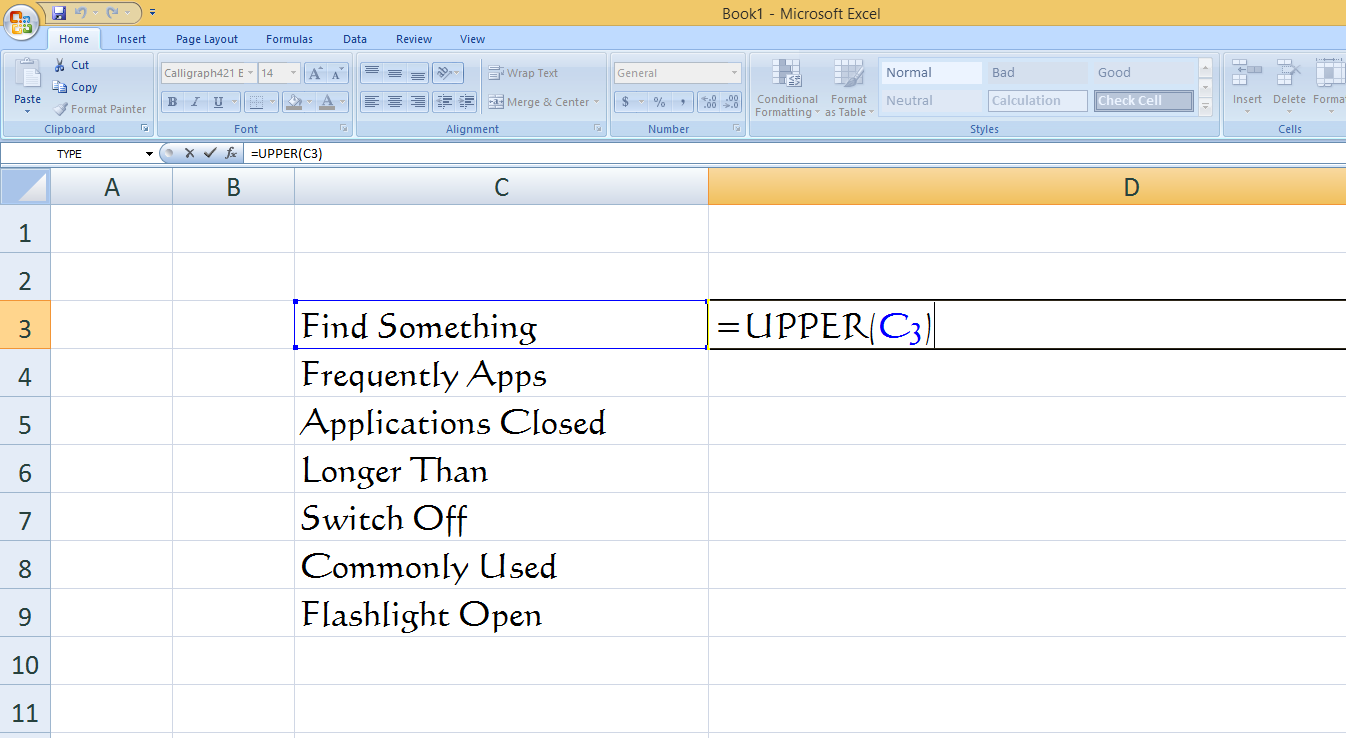Click the Format as Table button
Image resolution: width=1346 pixels, height=738 pixels.
pos(849,88)
